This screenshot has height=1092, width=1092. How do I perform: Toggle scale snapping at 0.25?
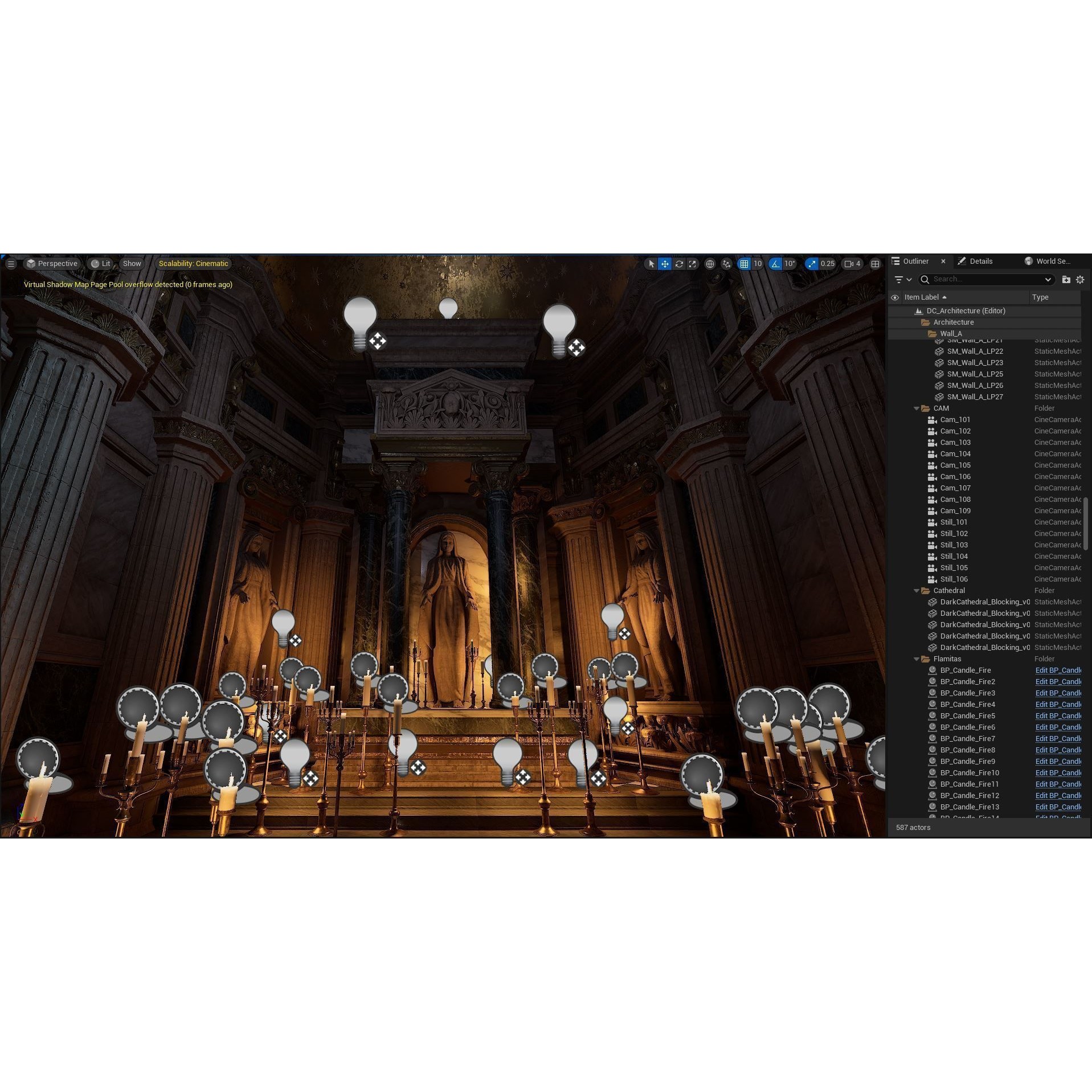pyautogui.click(x=812, y=263)
